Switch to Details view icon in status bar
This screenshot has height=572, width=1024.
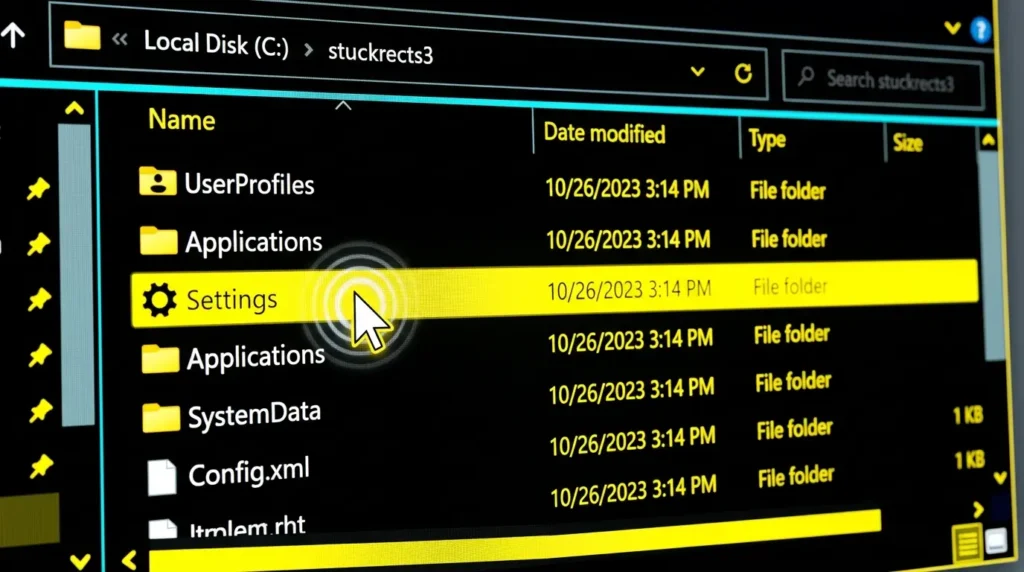pyautogui.click(x=967, y=543)
